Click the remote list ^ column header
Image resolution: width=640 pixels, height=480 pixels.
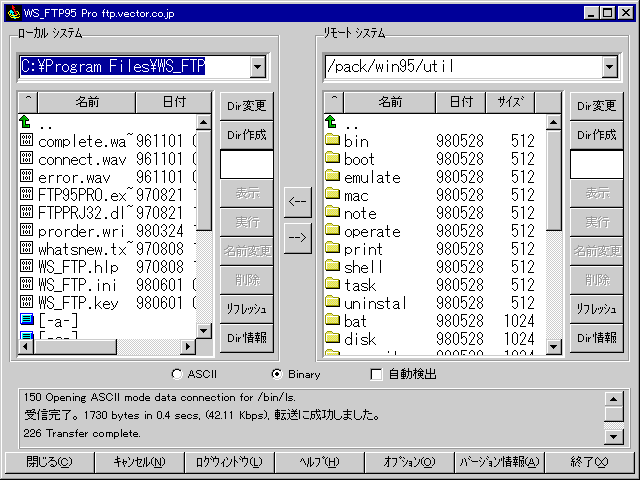click(334, 102)
